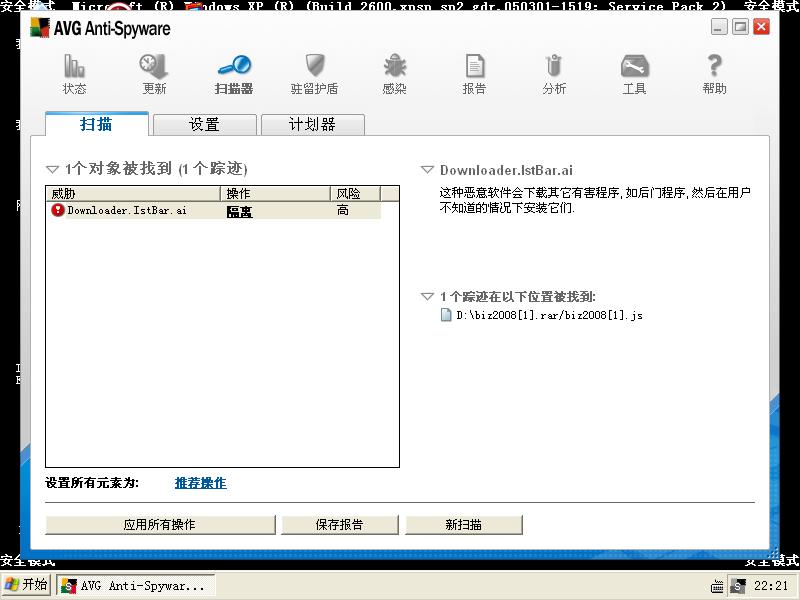Open the 帮助 (Help) question mark icon

pyautogui.click(x=714, y=66)
